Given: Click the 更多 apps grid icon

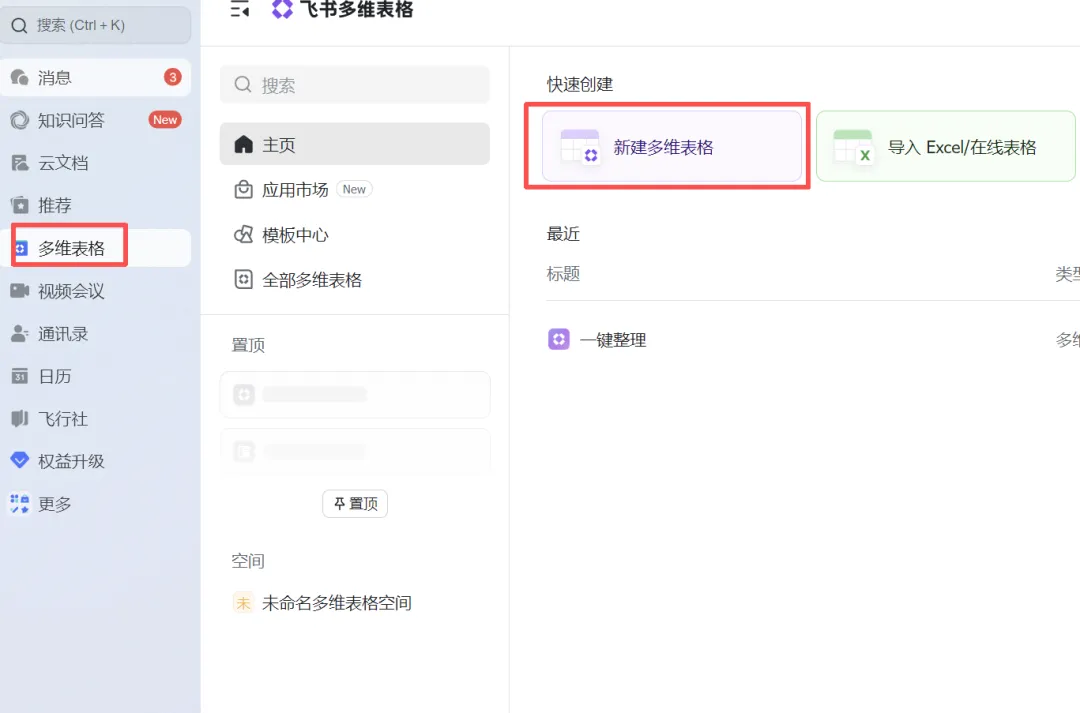Looking at the screenshot, I should pos(20,504).
